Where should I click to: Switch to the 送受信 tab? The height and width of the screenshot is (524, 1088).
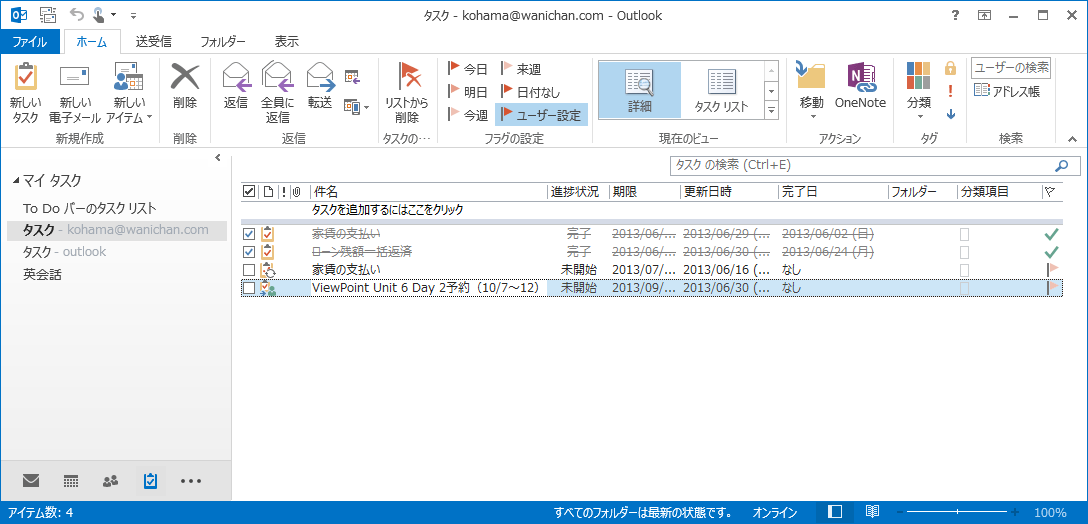[x=153, y=42]
